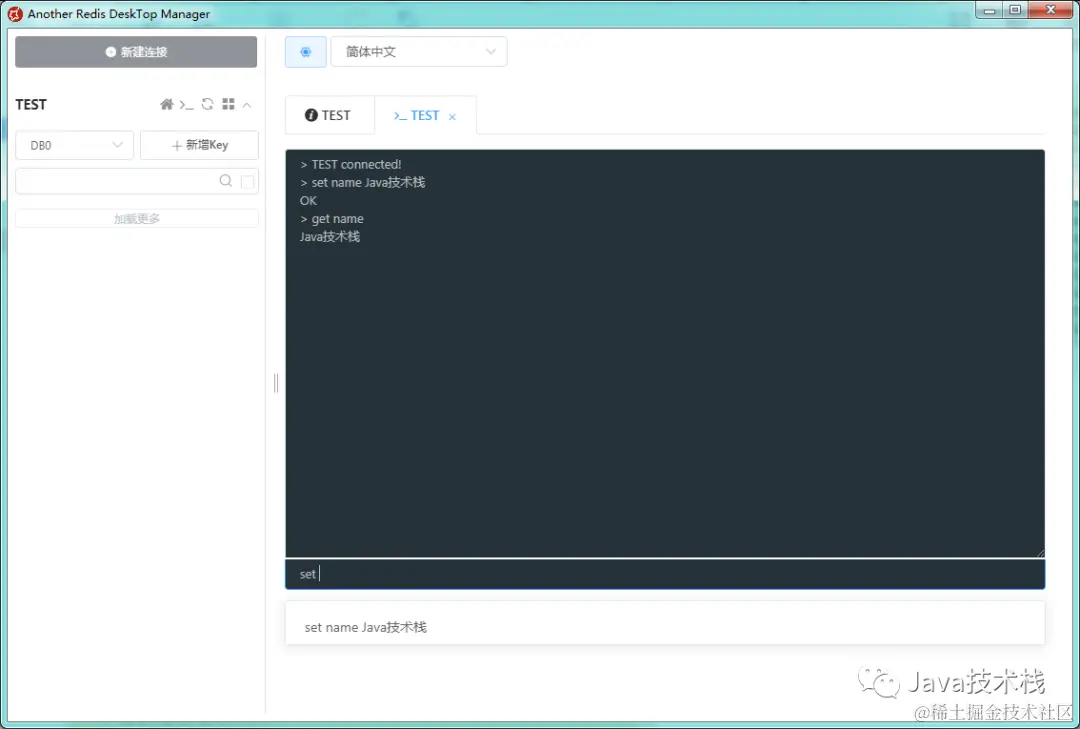Click the sidebar resize handle

(x=276, y=383)
